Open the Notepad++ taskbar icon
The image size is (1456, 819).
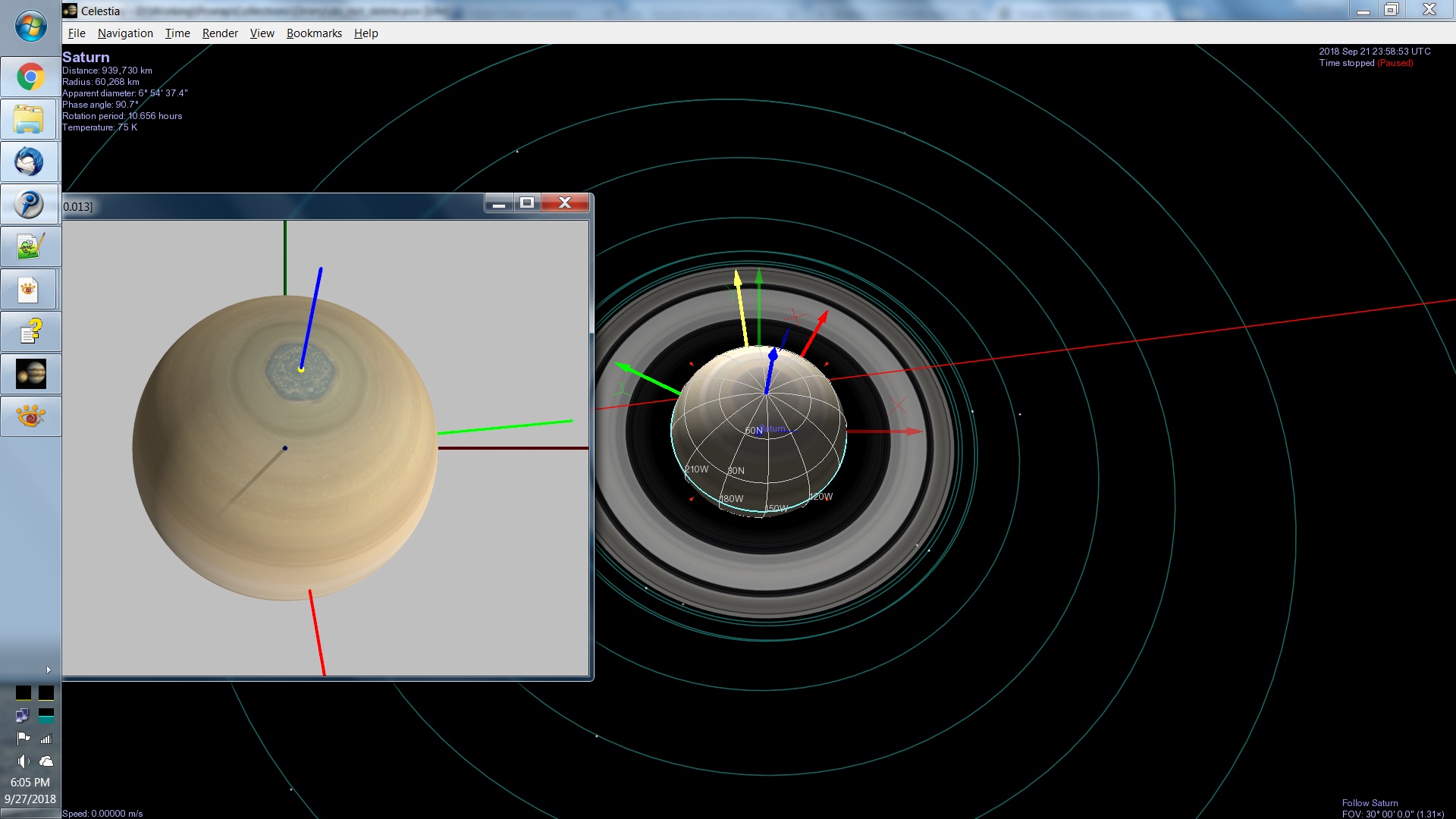30,246
